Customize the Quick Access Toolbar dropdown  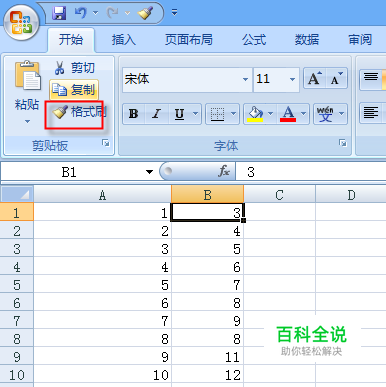174,13
